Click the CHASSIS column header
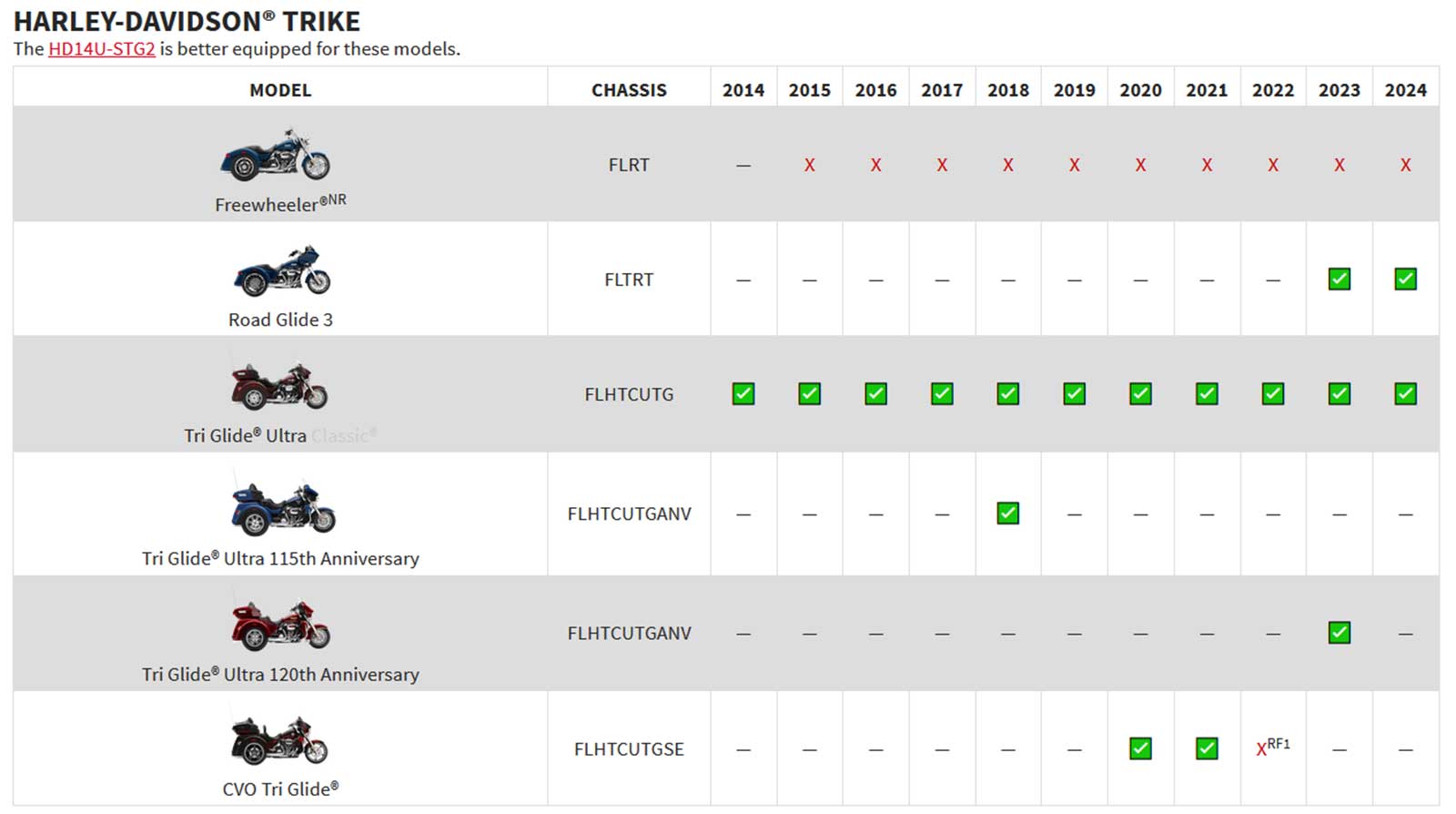The image size is (1456, 814). [x=629, y=90]
